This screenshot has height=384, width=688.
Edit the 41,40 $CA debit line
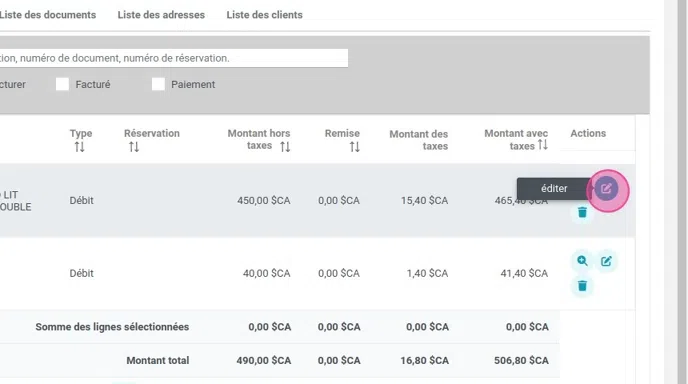pyautogui.click(x=606, y=262)
